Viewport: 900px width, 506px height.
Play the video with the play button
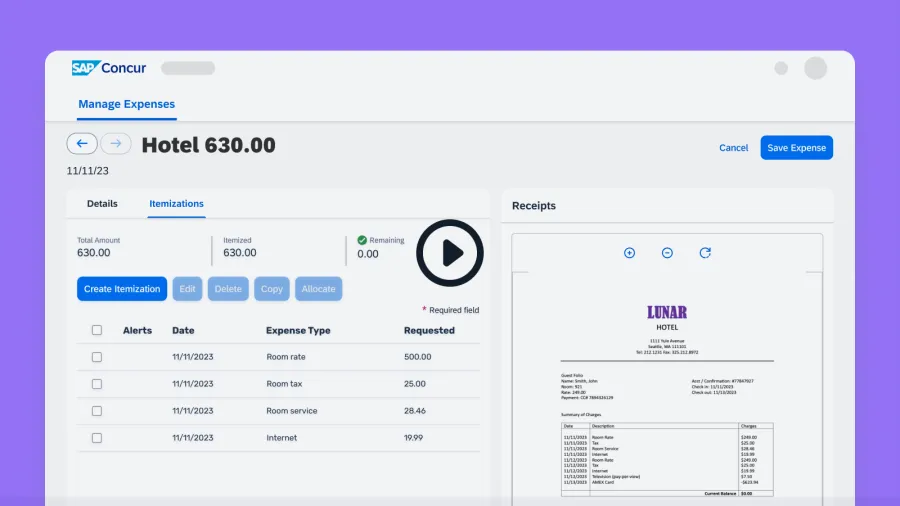(450, 253)
